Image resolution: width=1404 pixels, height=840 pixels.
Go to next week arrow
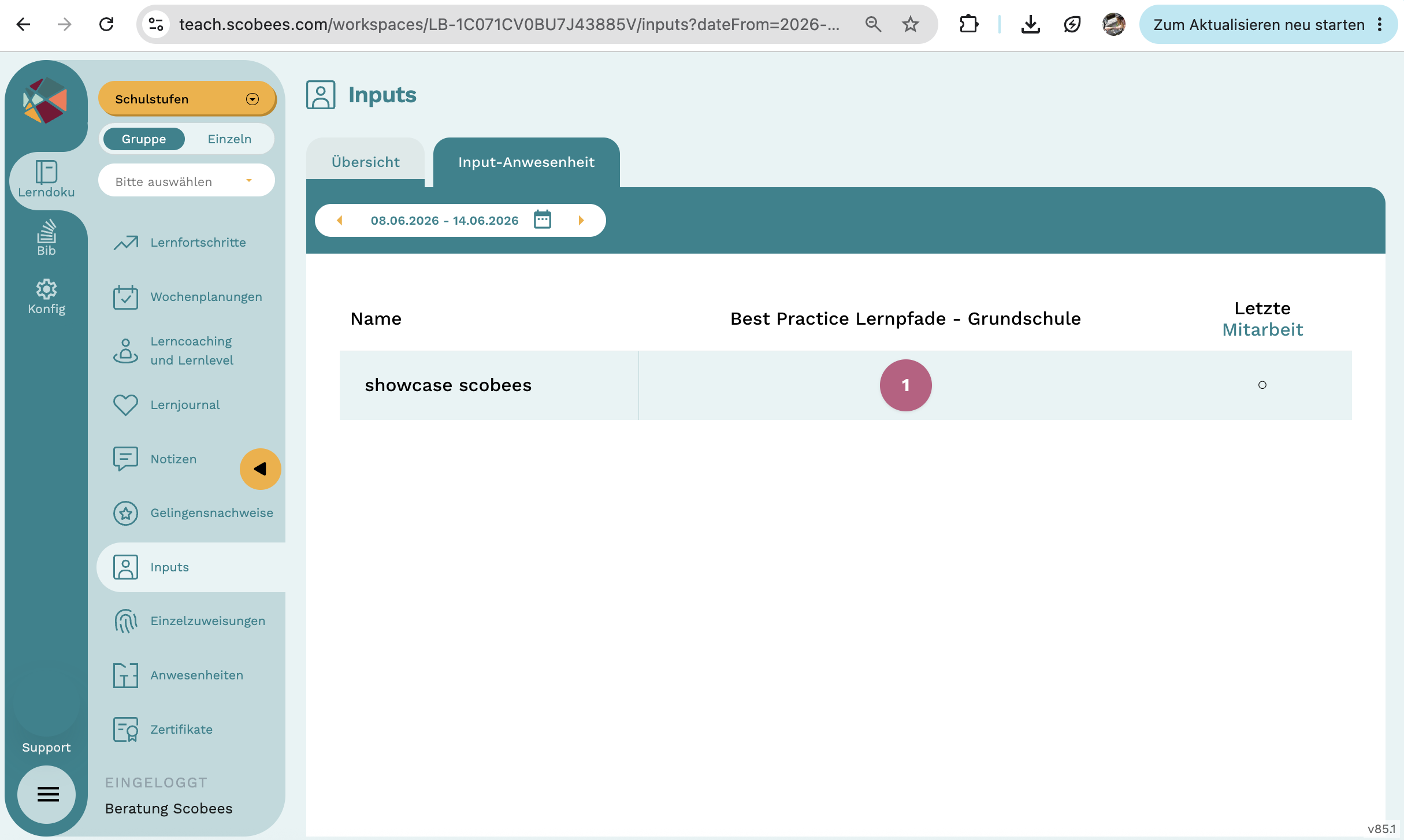point(581,221)
